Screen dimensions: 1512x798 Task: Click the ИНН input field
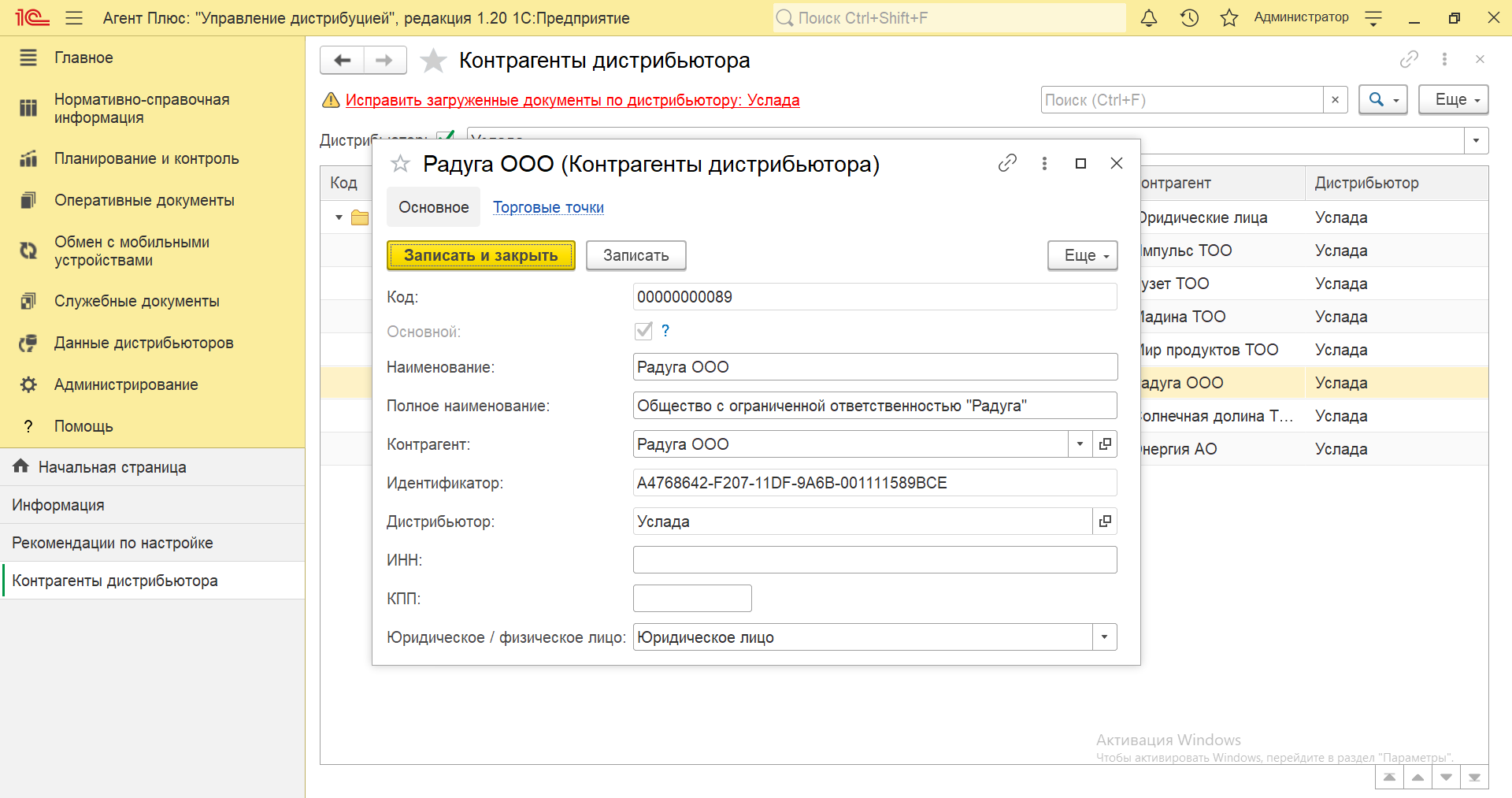pos(875,560)
